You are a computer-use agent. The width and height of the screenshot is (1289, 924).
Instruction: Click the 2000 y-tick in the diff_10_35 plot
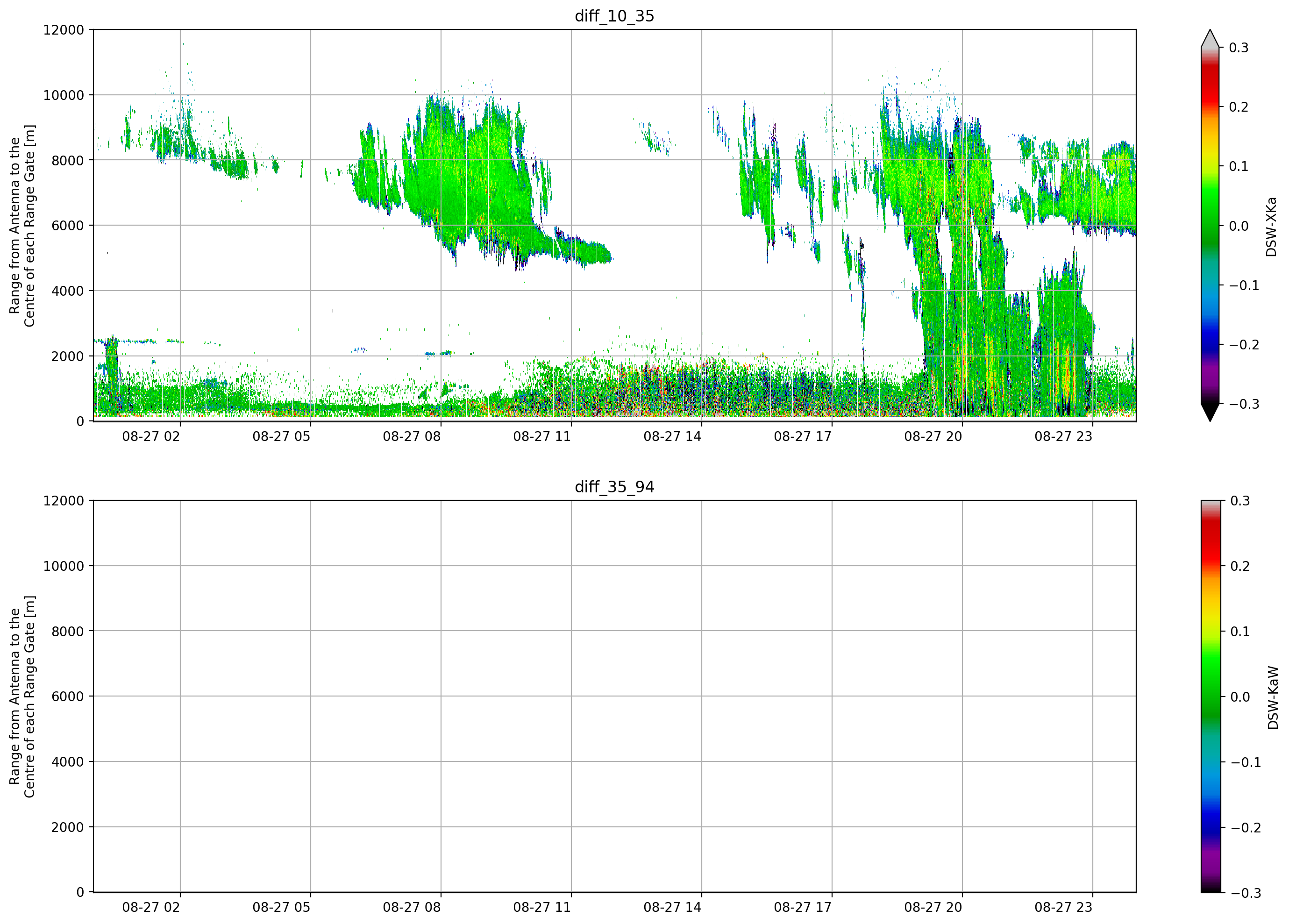pos(68,356)
